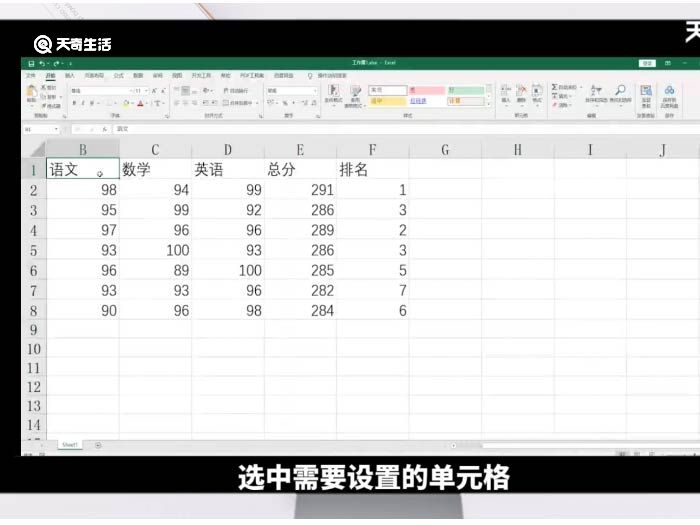Screen dimensions: 700x525
Task: Switch to the 数据 Data tab
Action: click(138, 75)
